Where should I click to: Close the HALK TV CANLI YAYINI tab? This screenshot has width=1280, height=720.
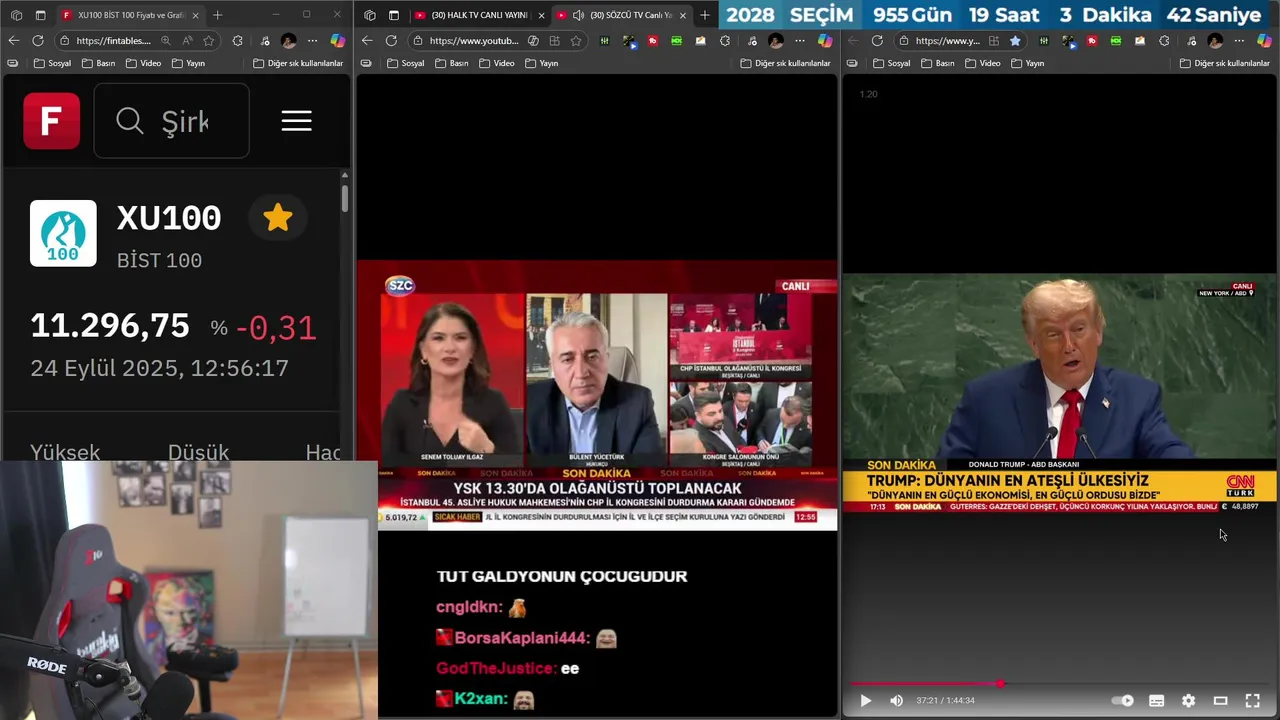click(541, 15)
